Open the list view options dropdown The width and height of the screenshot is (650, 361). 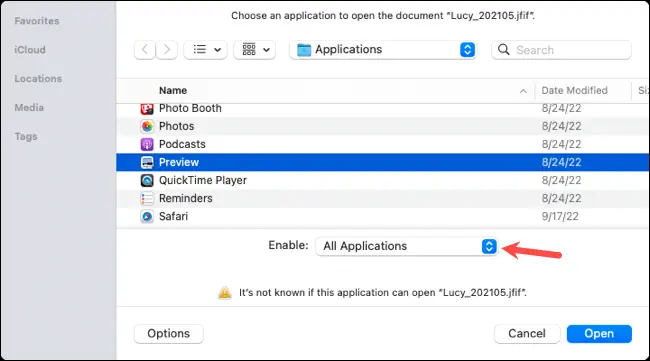(x=206, y=50)
